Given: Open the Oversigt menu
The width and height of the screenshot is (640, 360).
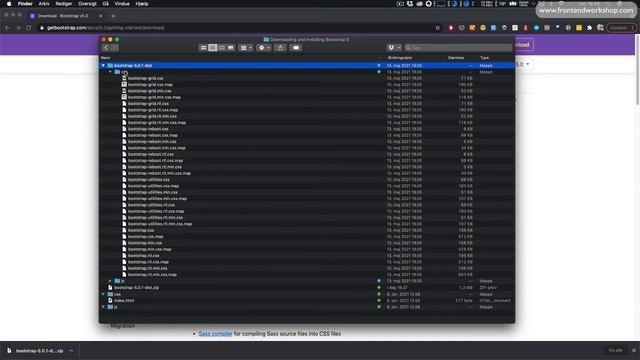Looking at the screenshot, I should click(x=87, y=4).
